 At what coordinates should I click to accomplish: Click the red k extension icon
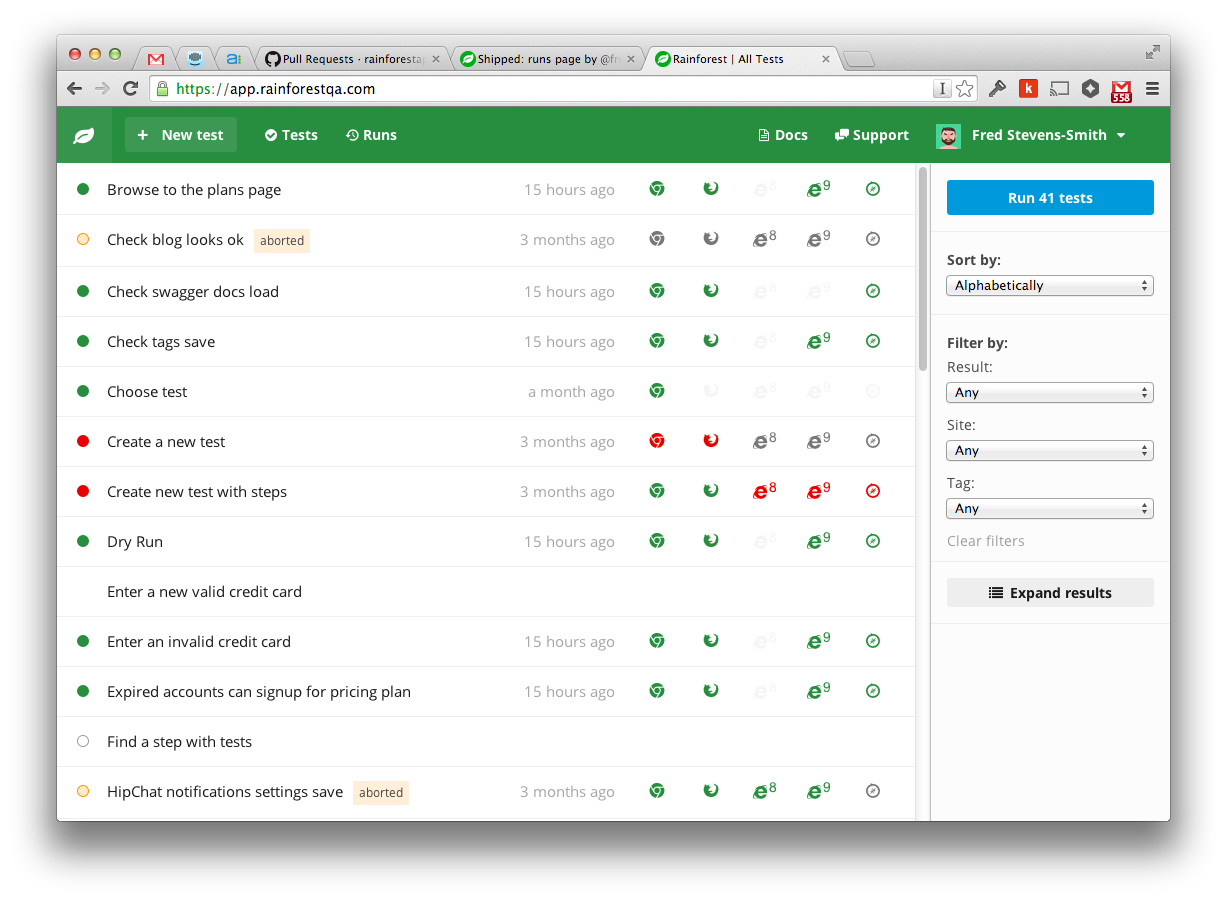click(1028, 89)
